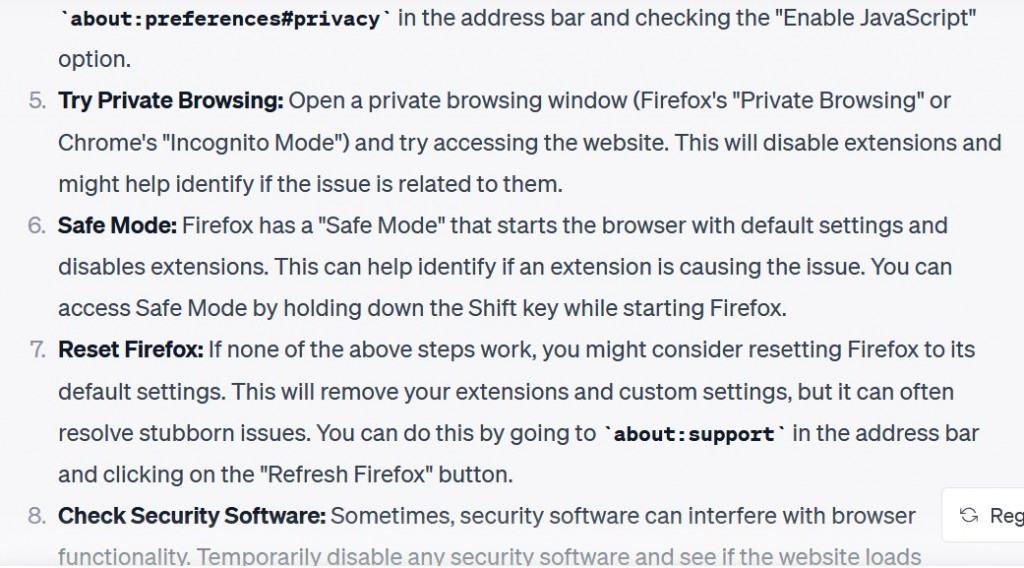Click the quoted "Enable JavaScript" text
1024x568 pixels.
(875, 18)
